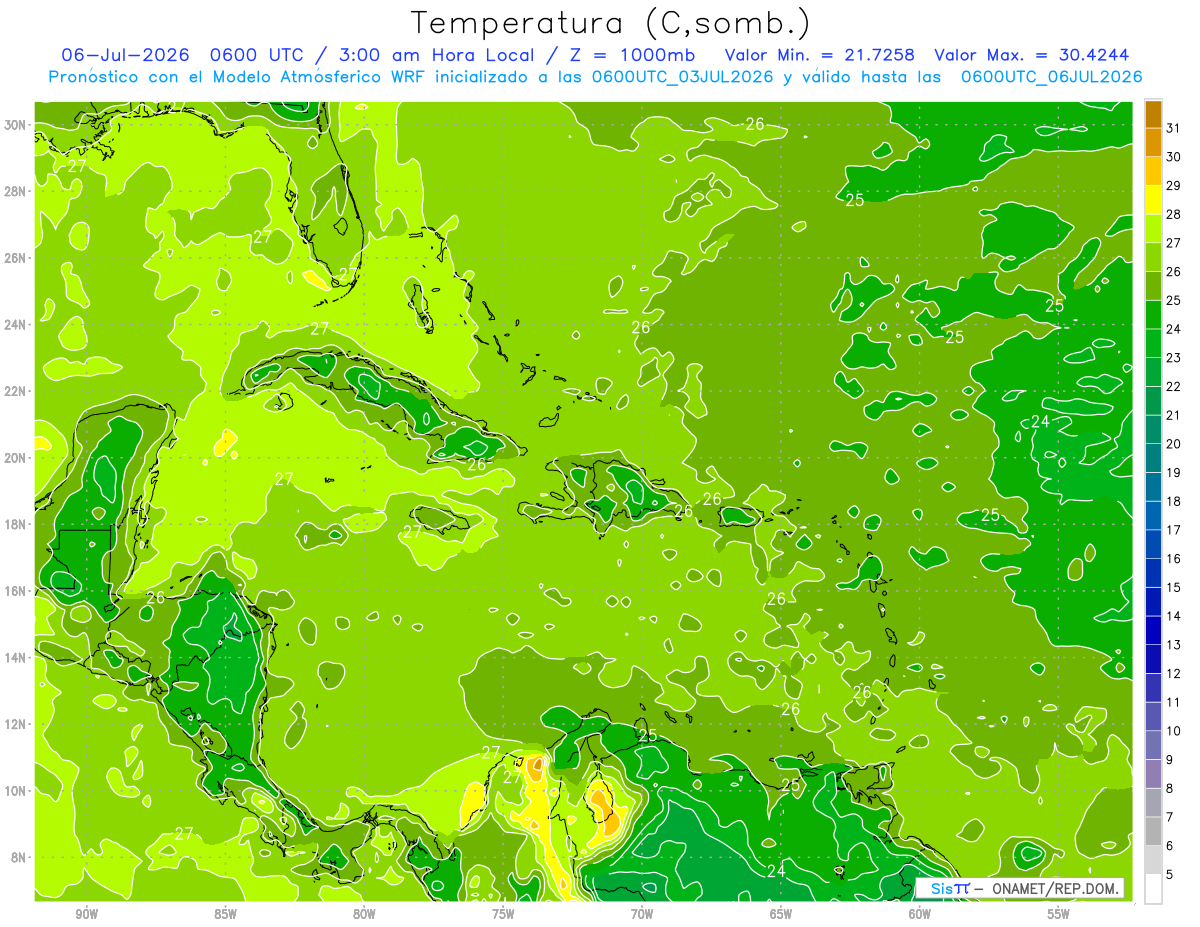Click the "28N" latitude axis label
The width and height of the screenshot is (1200, 927).
click(17, 191)
